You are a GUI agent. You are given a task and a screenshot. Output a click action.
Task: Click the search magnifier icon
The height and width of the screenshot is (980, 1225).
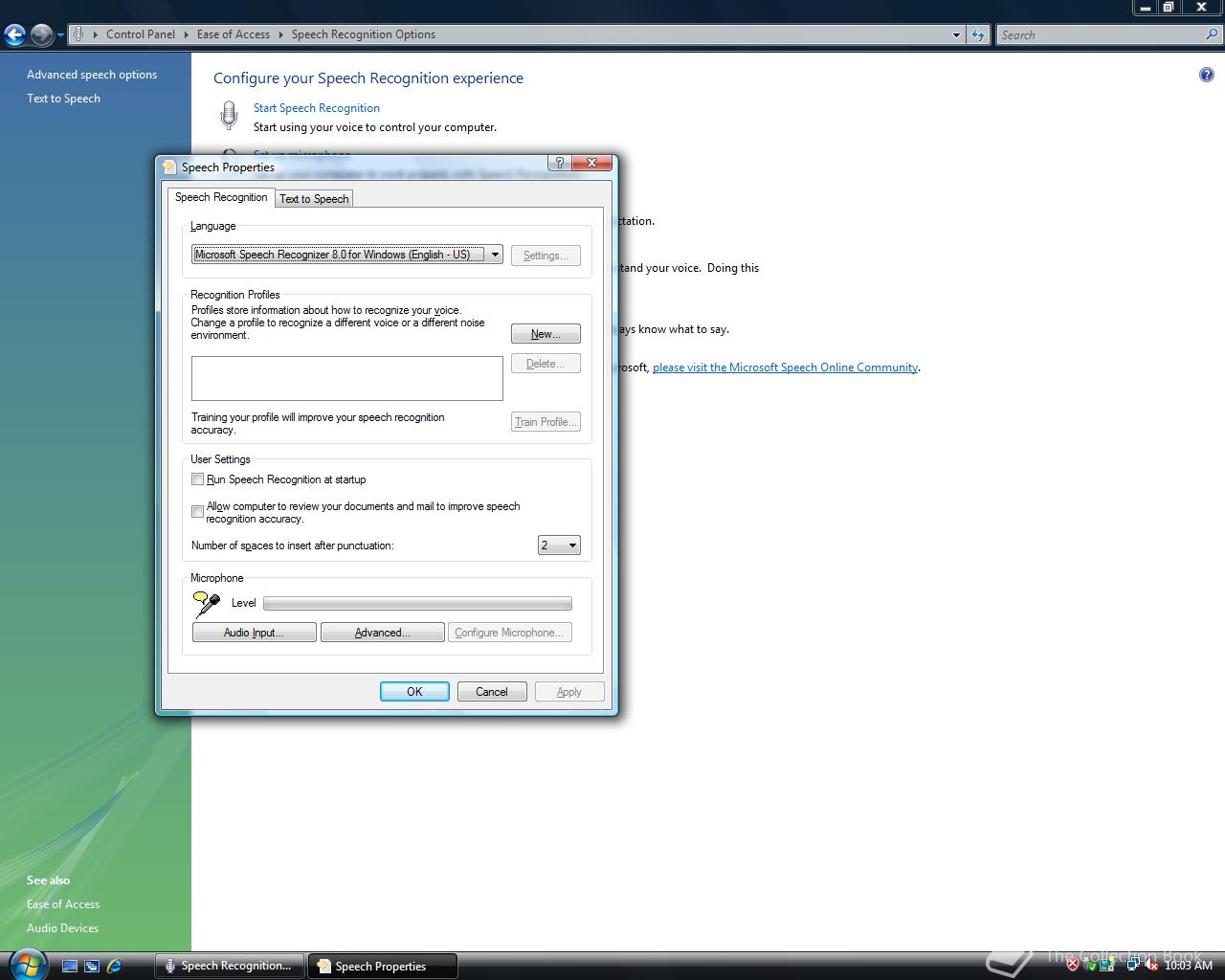click(1213, 34)
